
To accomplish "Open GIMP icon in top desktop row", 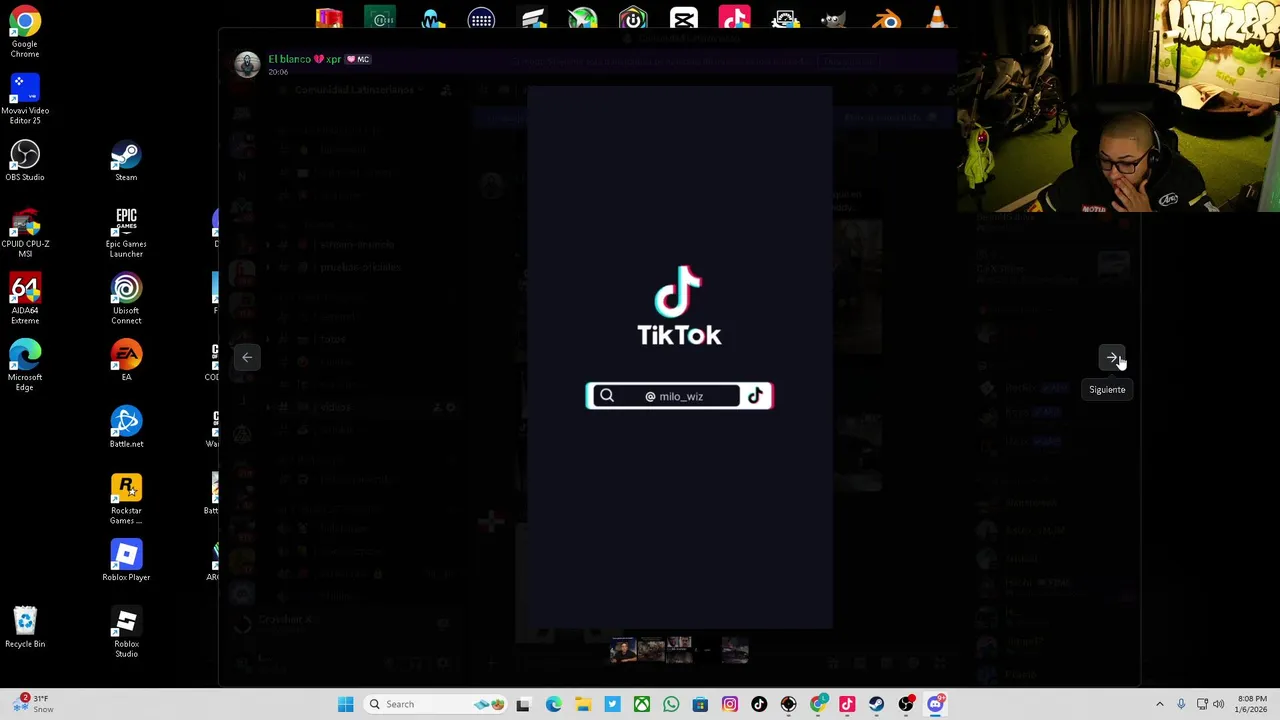I will (836, 19).
